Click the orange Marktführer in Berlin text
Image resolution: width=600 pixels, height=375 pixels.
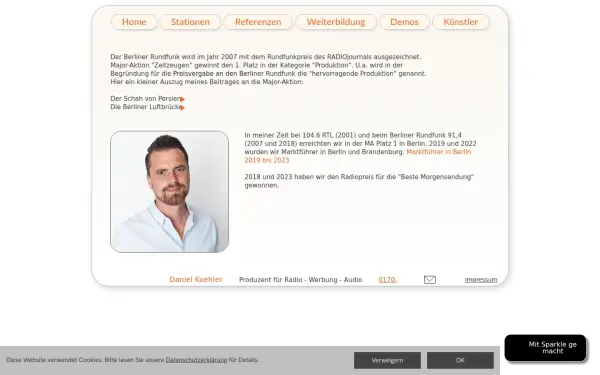tap(358, 156)
